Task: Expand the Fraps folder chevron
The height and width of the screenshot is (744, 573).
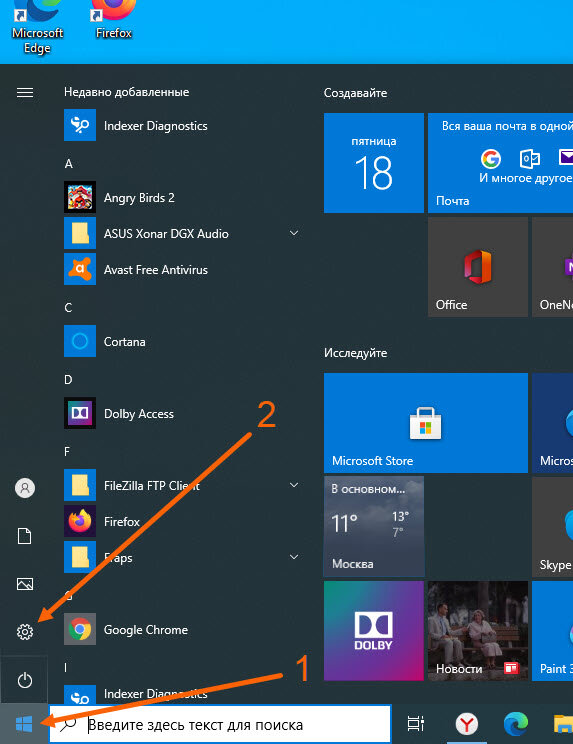Action: click(294, 557)
